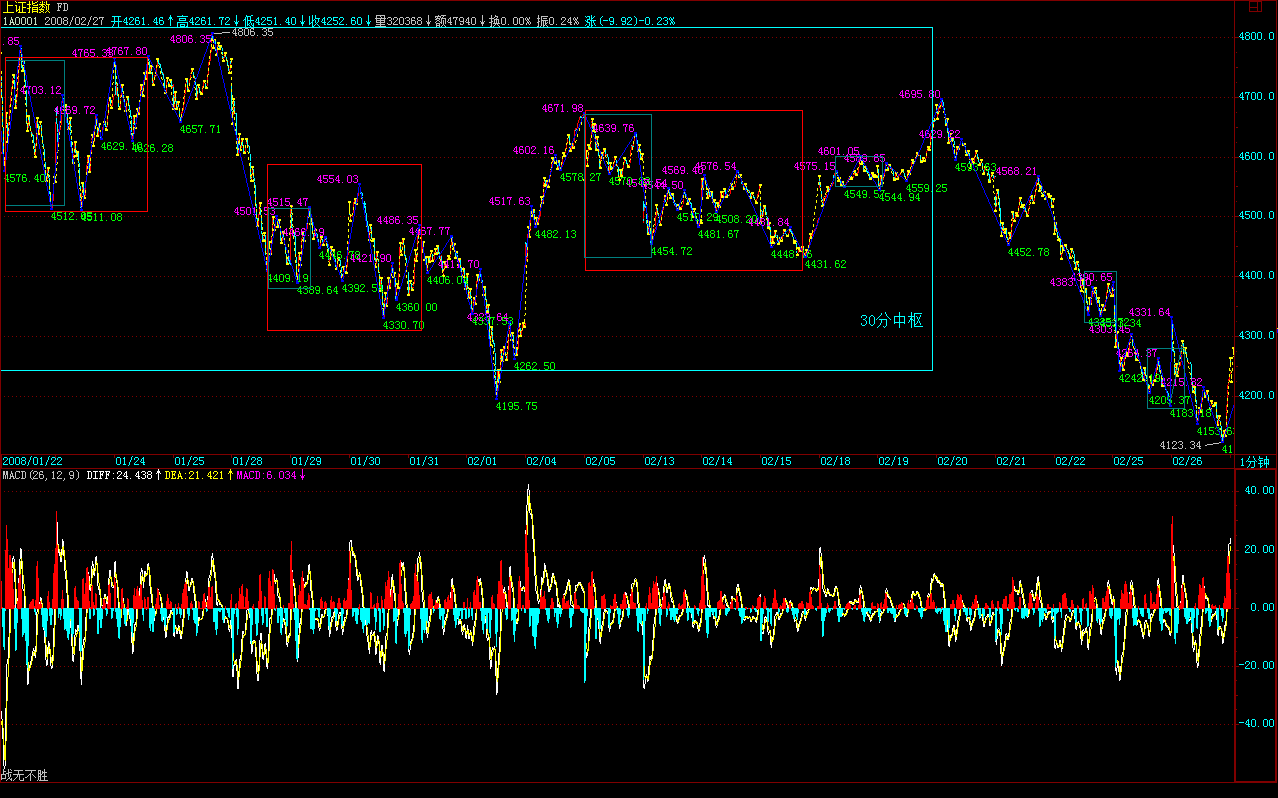Click the 02/04 date on time axis

[x=541, y=461]
